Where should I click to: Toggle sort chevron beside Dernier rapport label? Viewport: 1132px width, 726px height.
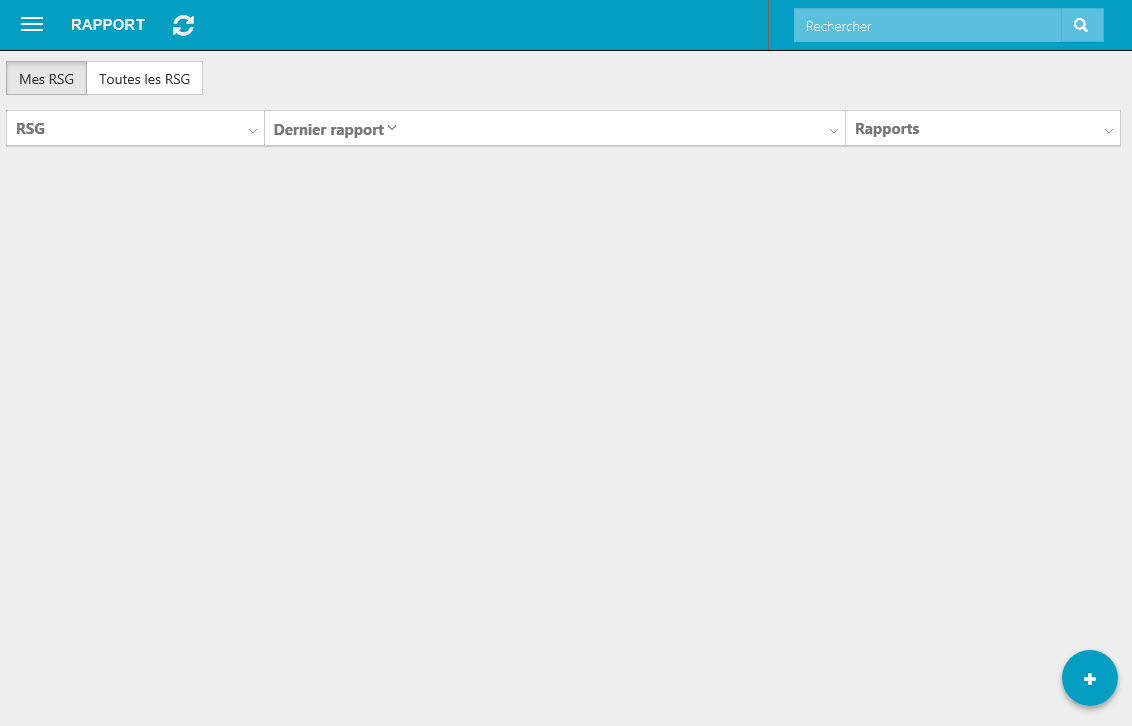click(392, 128)
